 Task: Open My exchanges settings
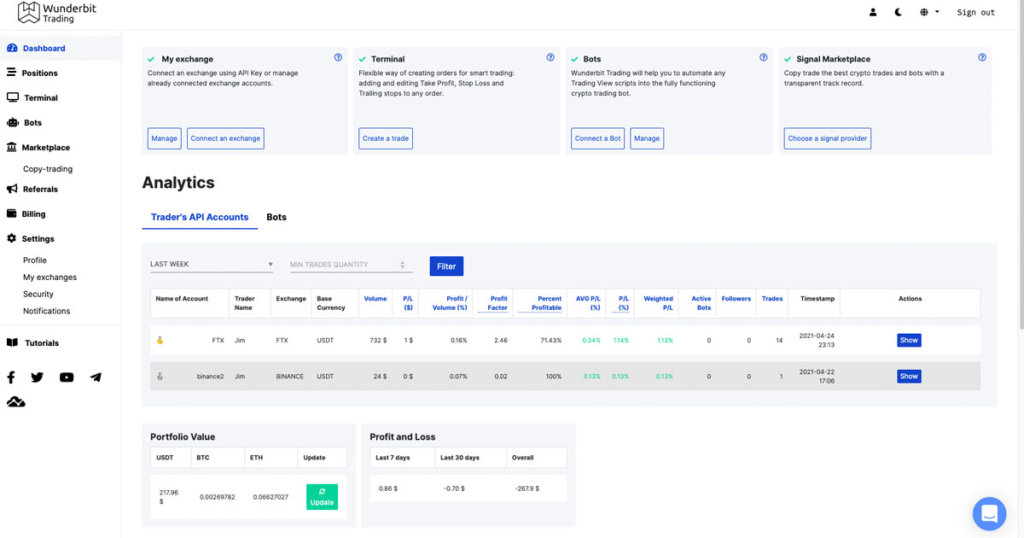point(50,277)
